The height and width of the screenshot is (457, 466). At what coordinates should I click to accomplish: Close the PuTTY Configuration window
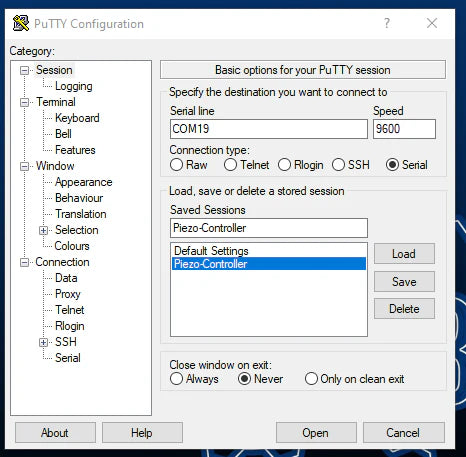[432, 23]
